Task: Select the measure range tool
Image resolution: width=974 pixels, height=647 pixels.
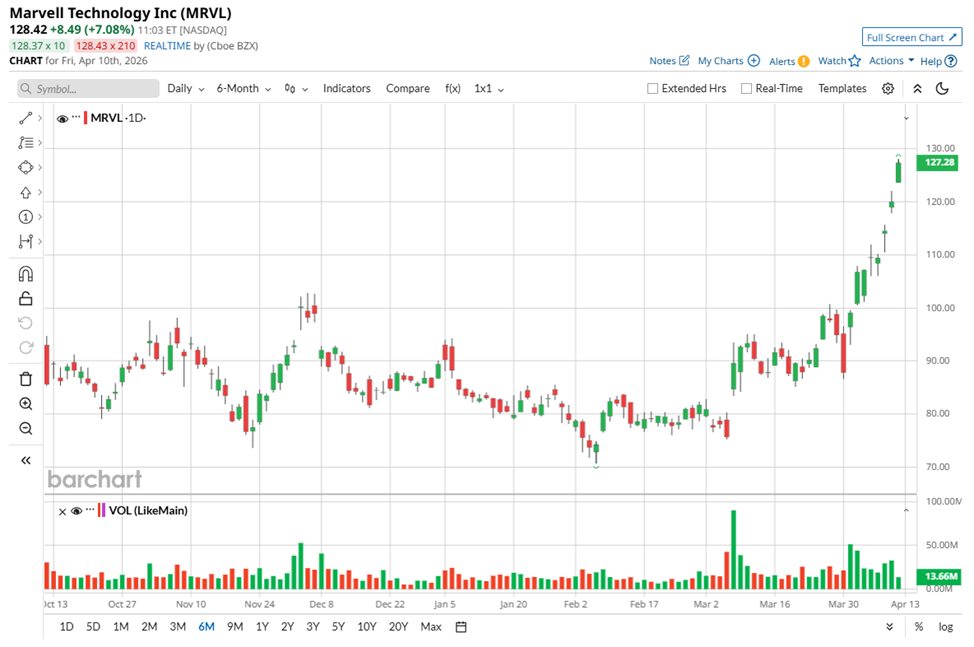Action: (x=25, y=242)
